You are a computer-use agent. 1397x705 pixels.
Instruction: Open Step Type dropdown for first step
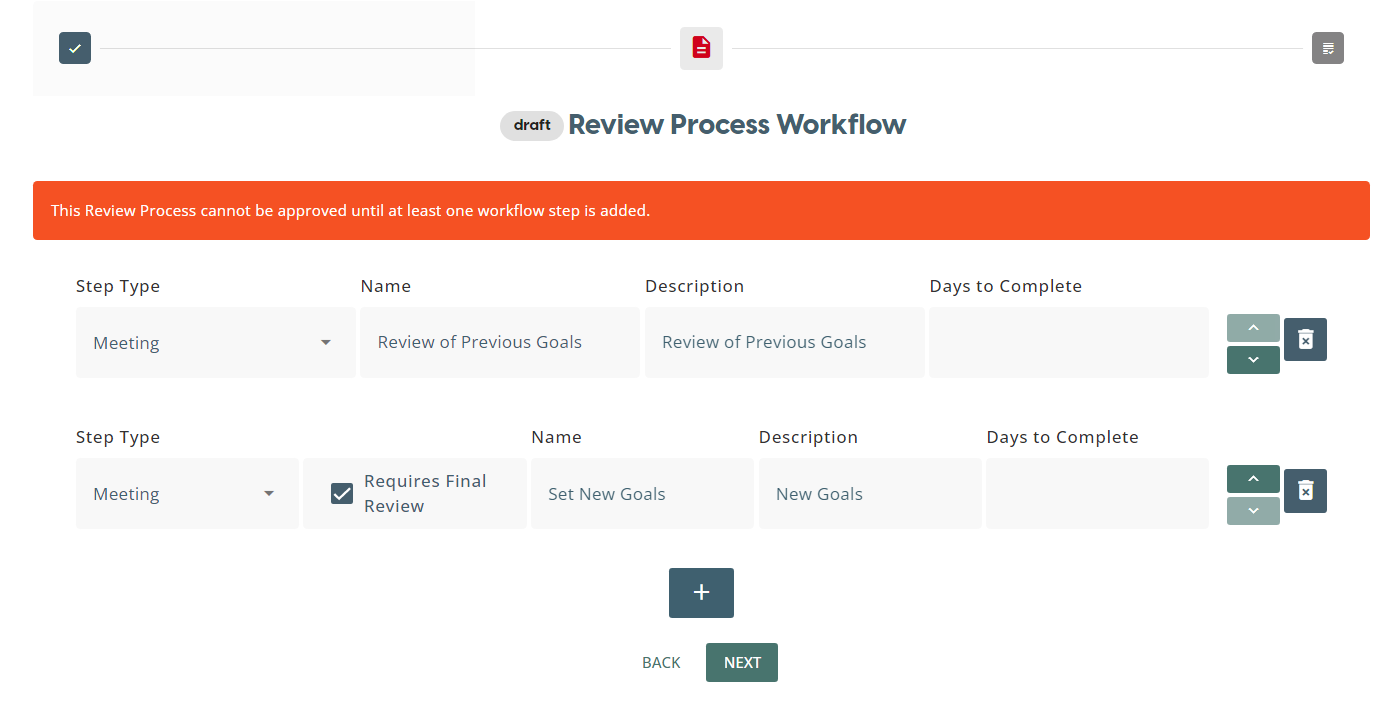215,343
